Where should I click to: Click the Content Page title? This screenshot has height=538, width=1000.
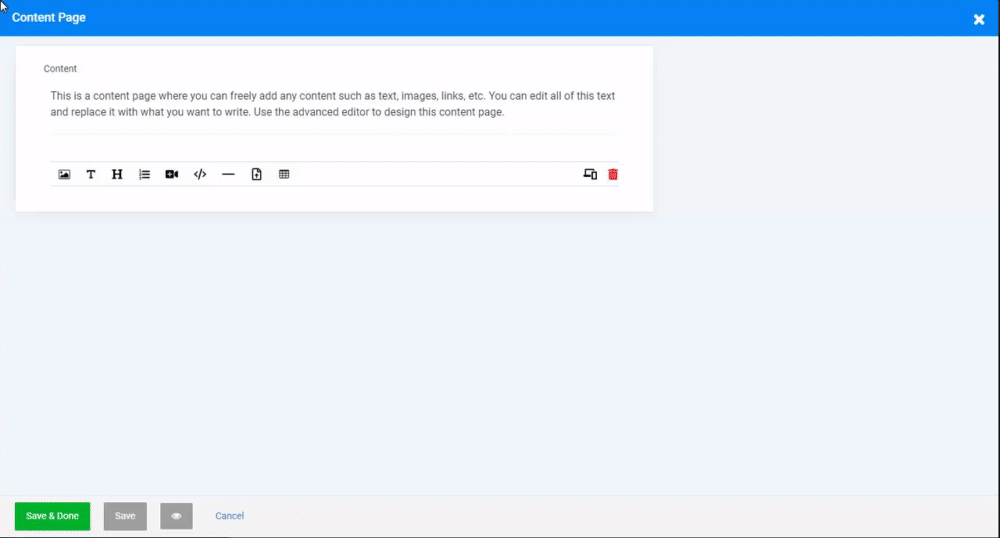[x=48, y=18]
